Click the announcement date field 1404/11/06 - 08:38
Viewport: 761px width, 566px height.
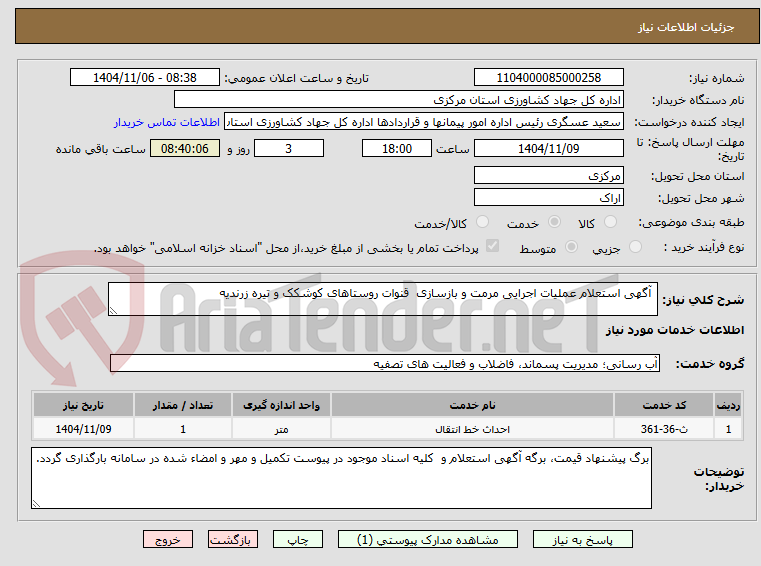click(145, 77)
